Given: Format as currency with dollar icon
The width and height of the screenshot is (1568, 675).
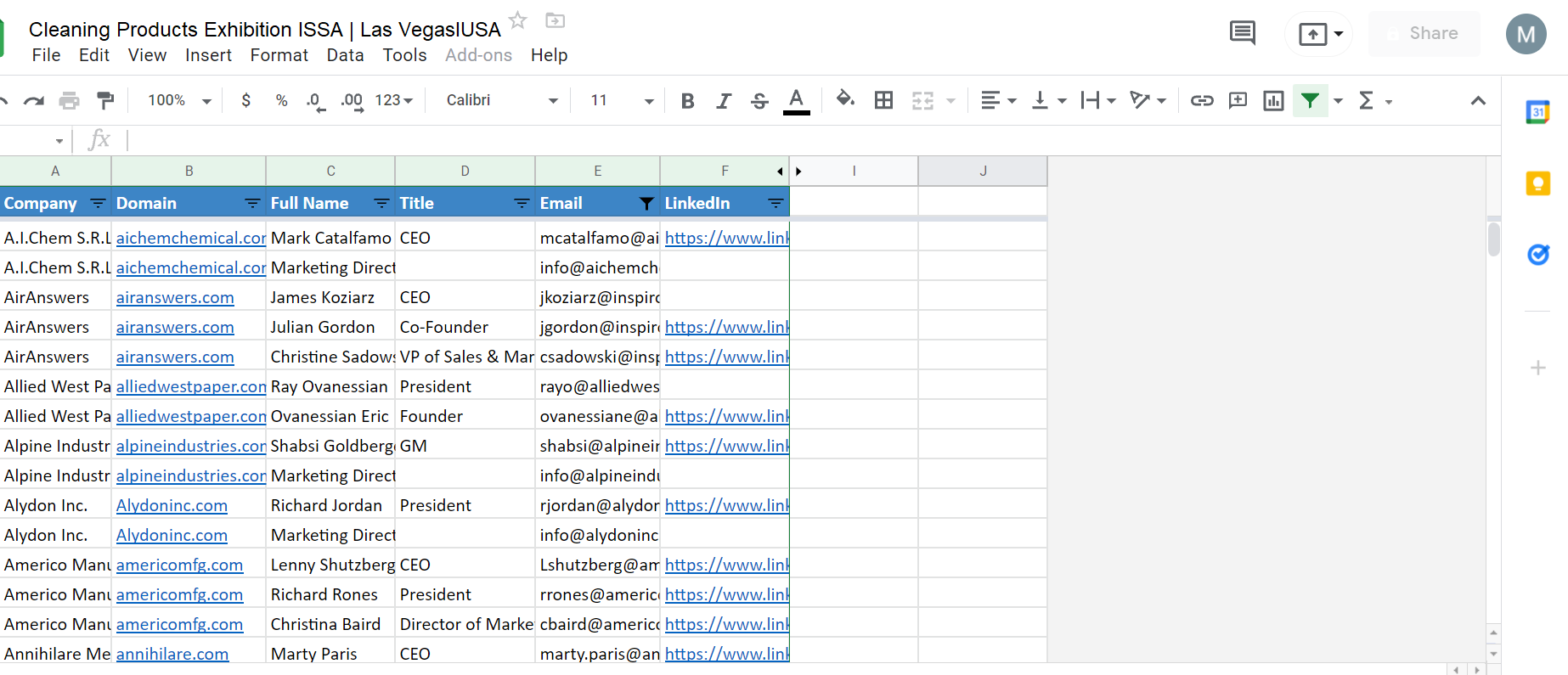Looking at the screenshot, I should [246, 100].
